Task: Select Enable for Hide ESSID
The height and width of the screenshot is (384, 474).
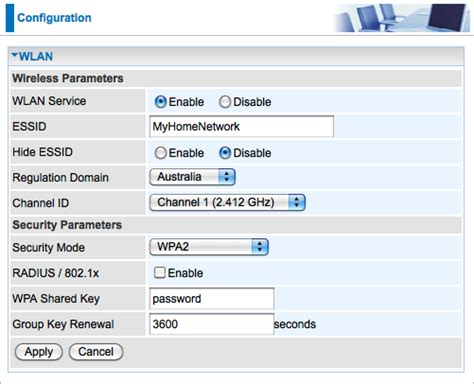Action: point(161,153)
